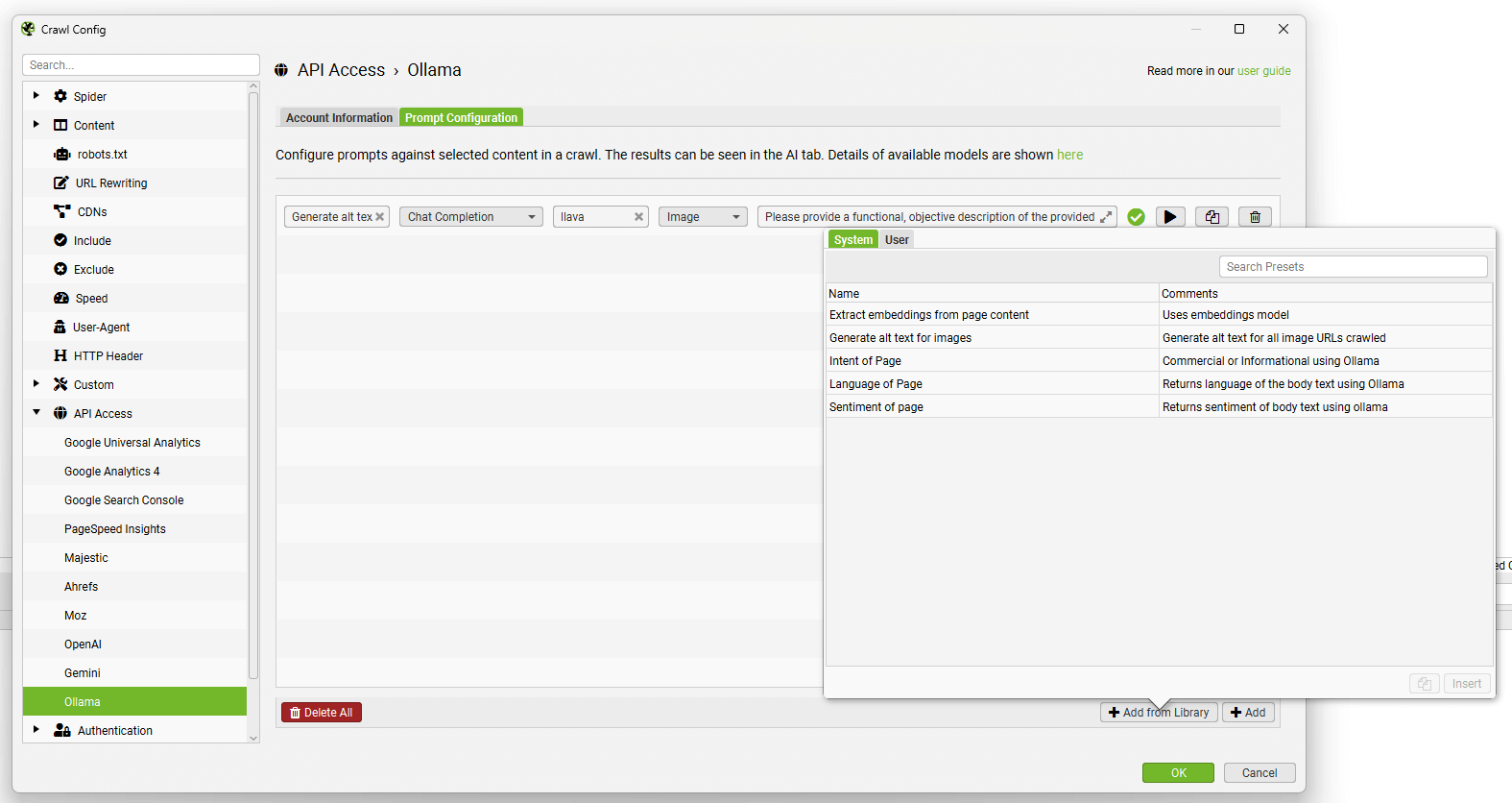Select the Sentiment of page preset
Image resolution: width=1512 pixels, height=803 pixels.
[876, 407]
